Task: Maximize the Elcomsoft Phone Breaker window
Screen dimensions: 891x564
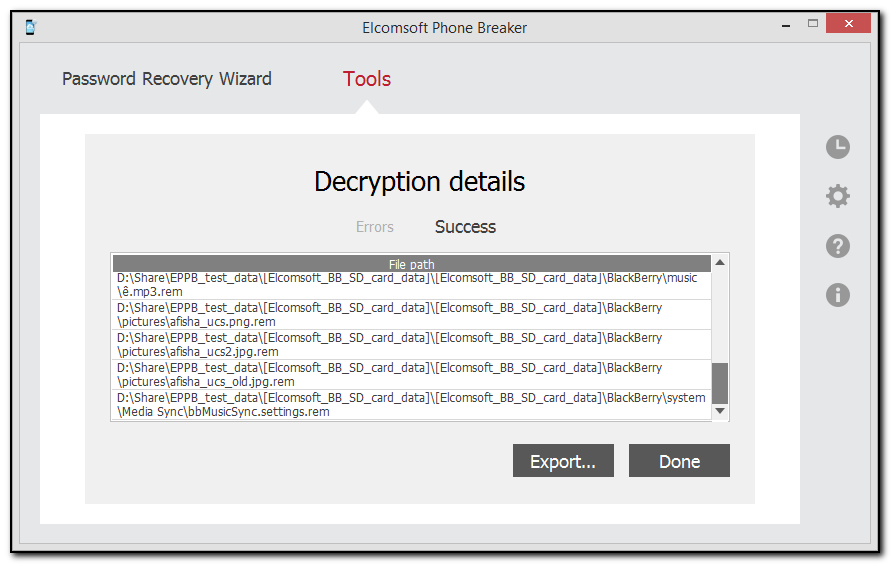Action: [813, 24]
